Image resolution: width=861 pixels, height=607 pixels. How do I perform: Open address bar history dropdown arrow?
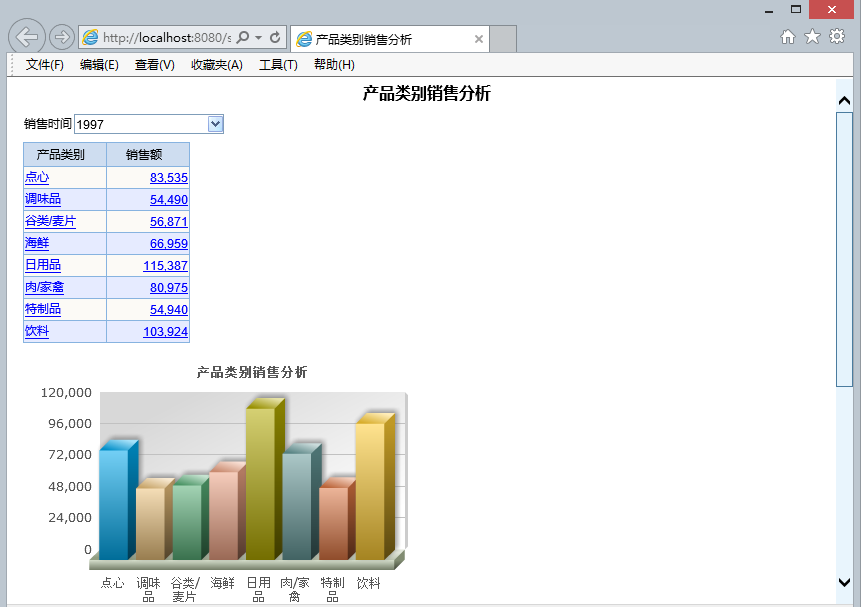pyautogui.click(x=259, y=38)
